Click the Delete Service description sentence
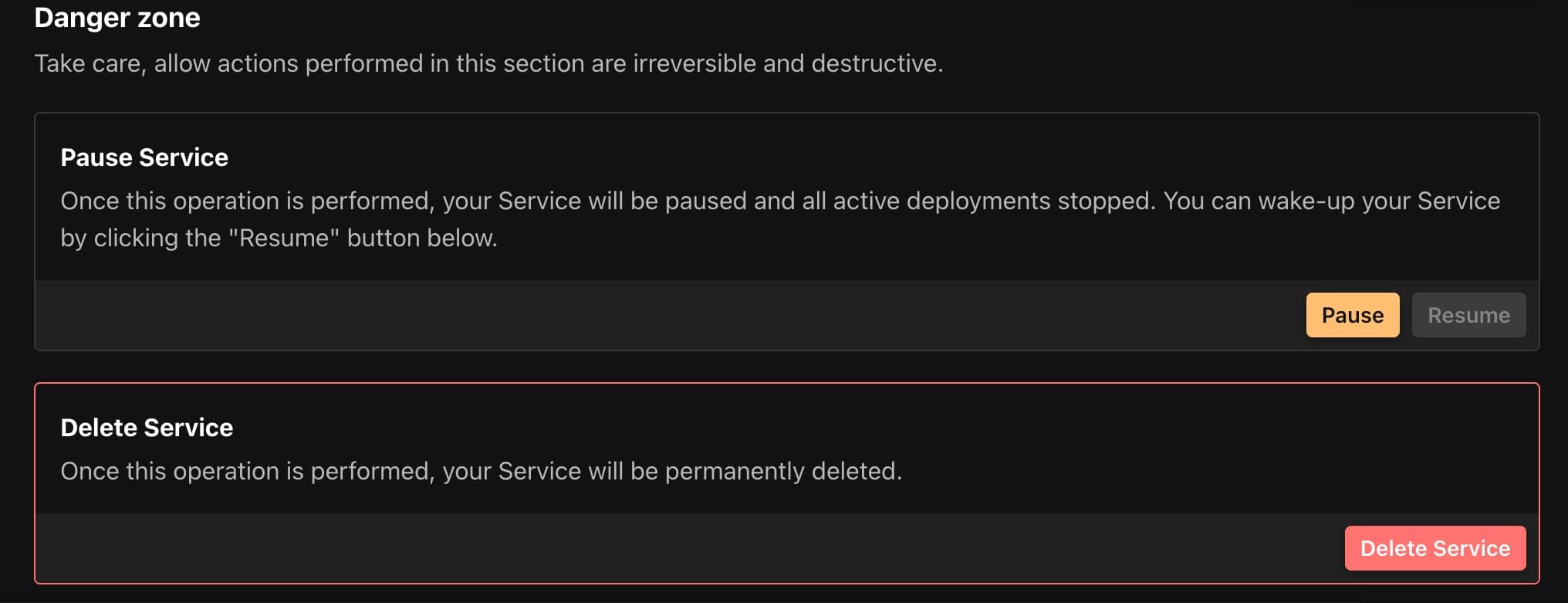The width and height of the screenshot is (1568, 603). [481, 471]
